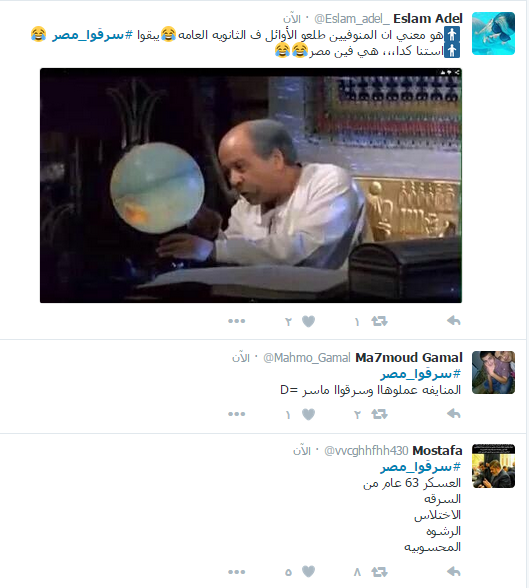
Task: Open hashtag link in Ma7moud Gamal's tweet
Action: tap(421, 374)
